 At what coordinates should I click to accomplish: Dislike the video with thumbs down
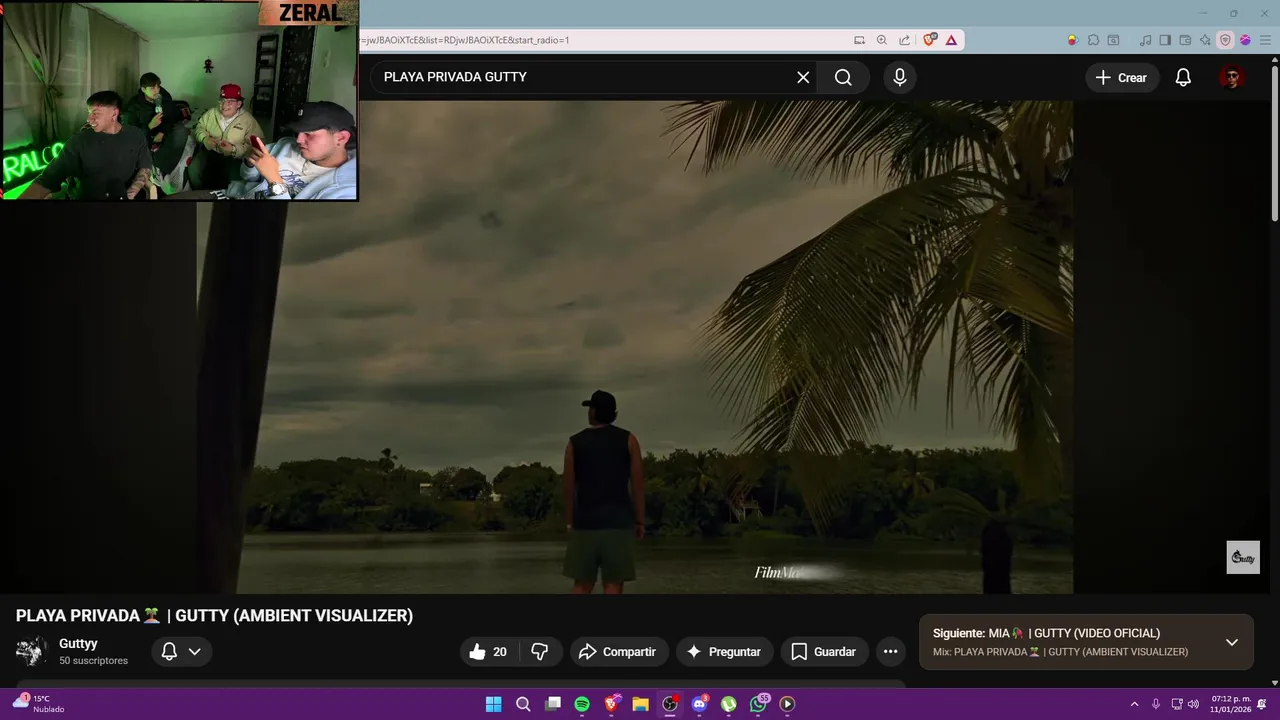[540, 652]
